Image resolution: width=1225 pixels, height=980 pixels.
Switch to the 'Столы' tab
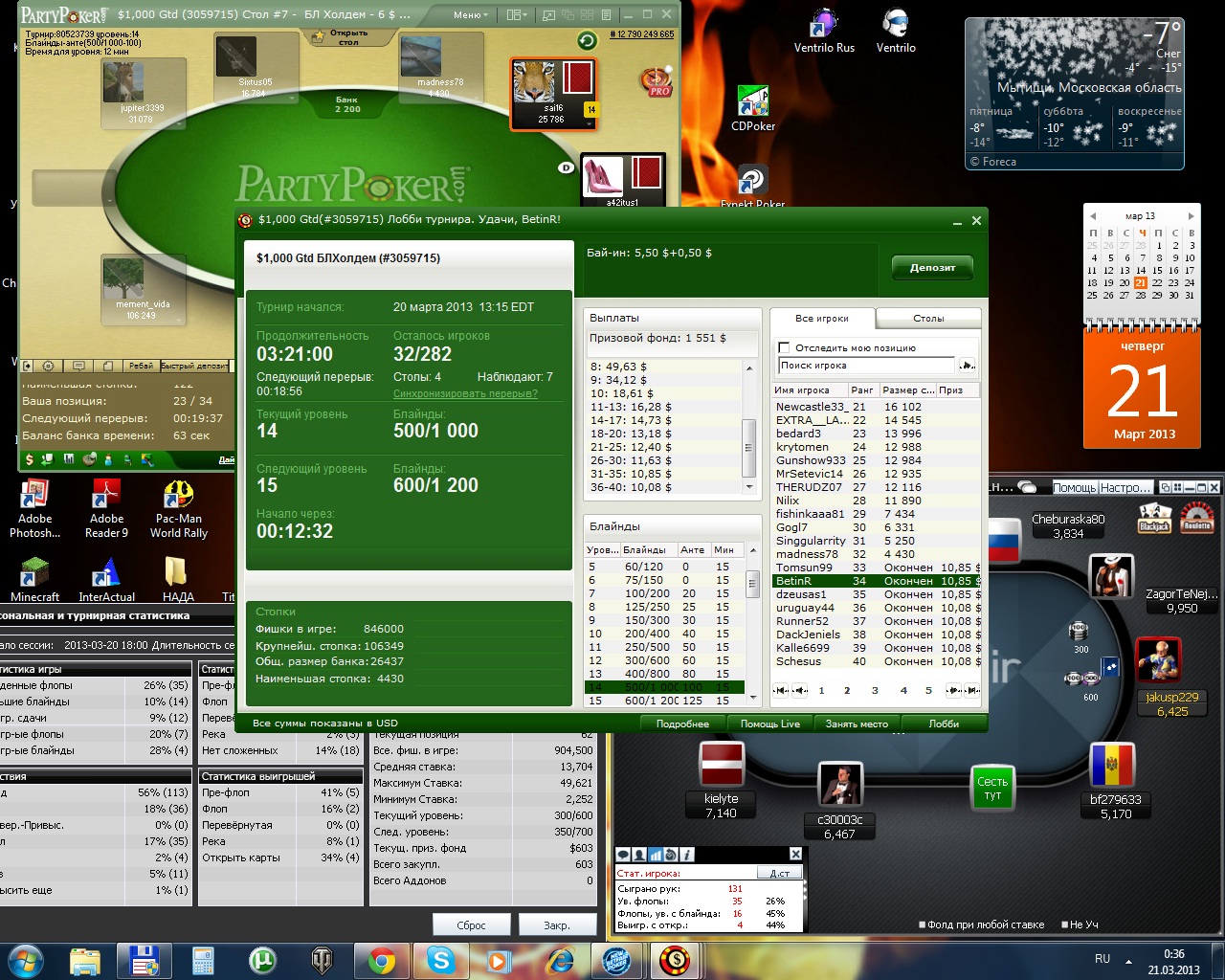(x=927, y=319)
